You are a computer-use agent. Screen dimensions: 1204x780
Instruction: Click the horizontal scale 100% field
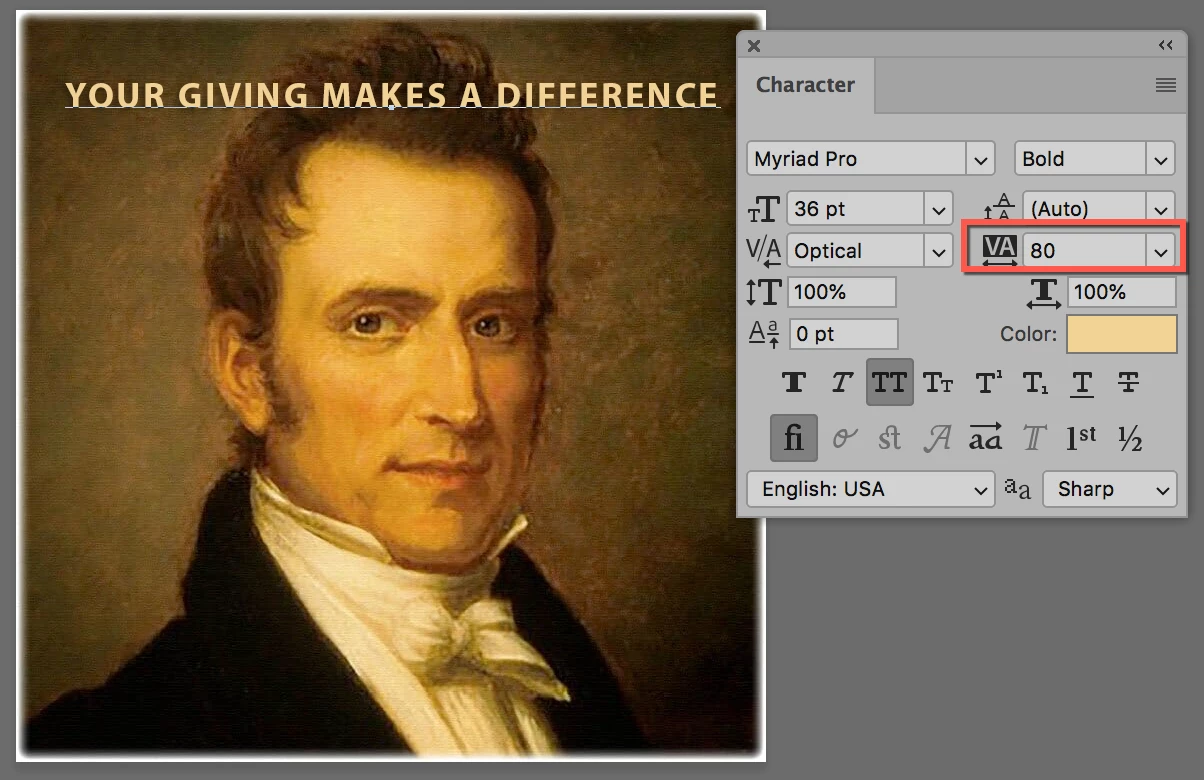pos(1122,292)
